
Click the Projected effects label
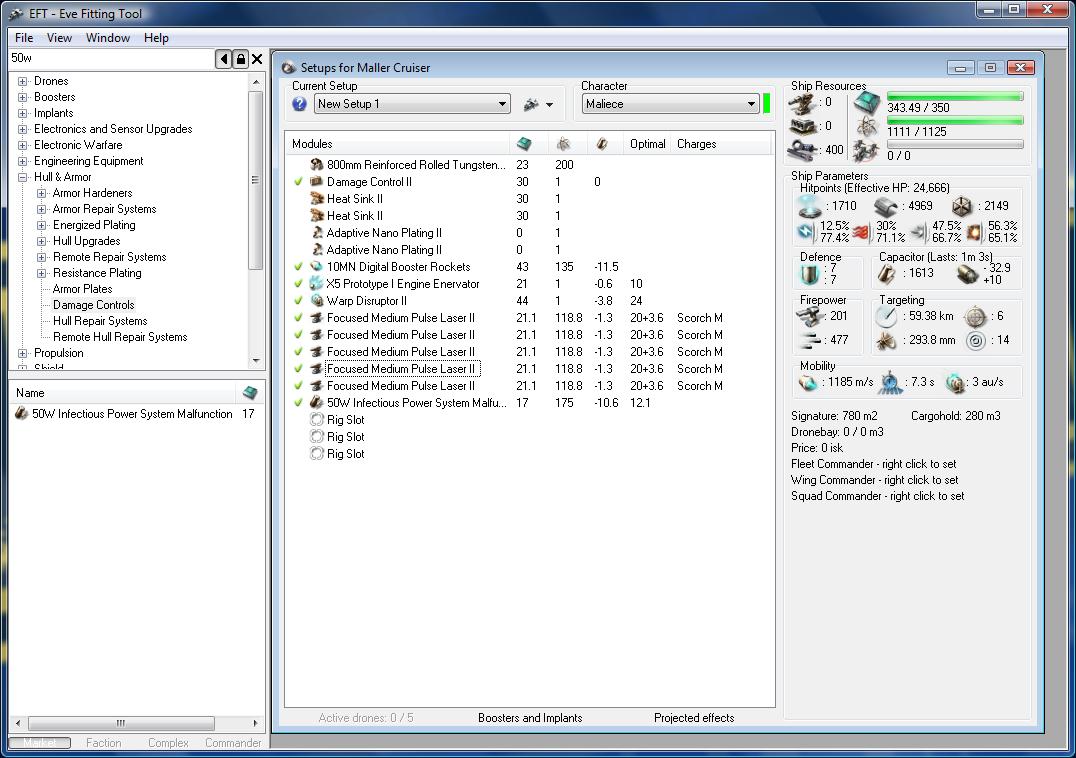coord(694,718)
